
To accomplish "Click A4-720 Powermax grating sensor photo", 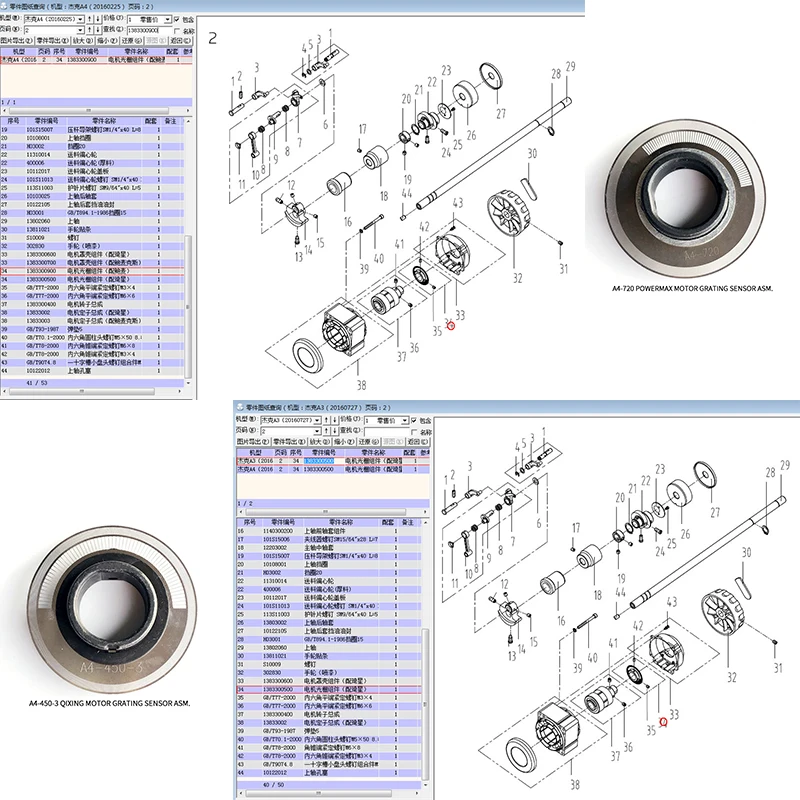I will (686, 200).
